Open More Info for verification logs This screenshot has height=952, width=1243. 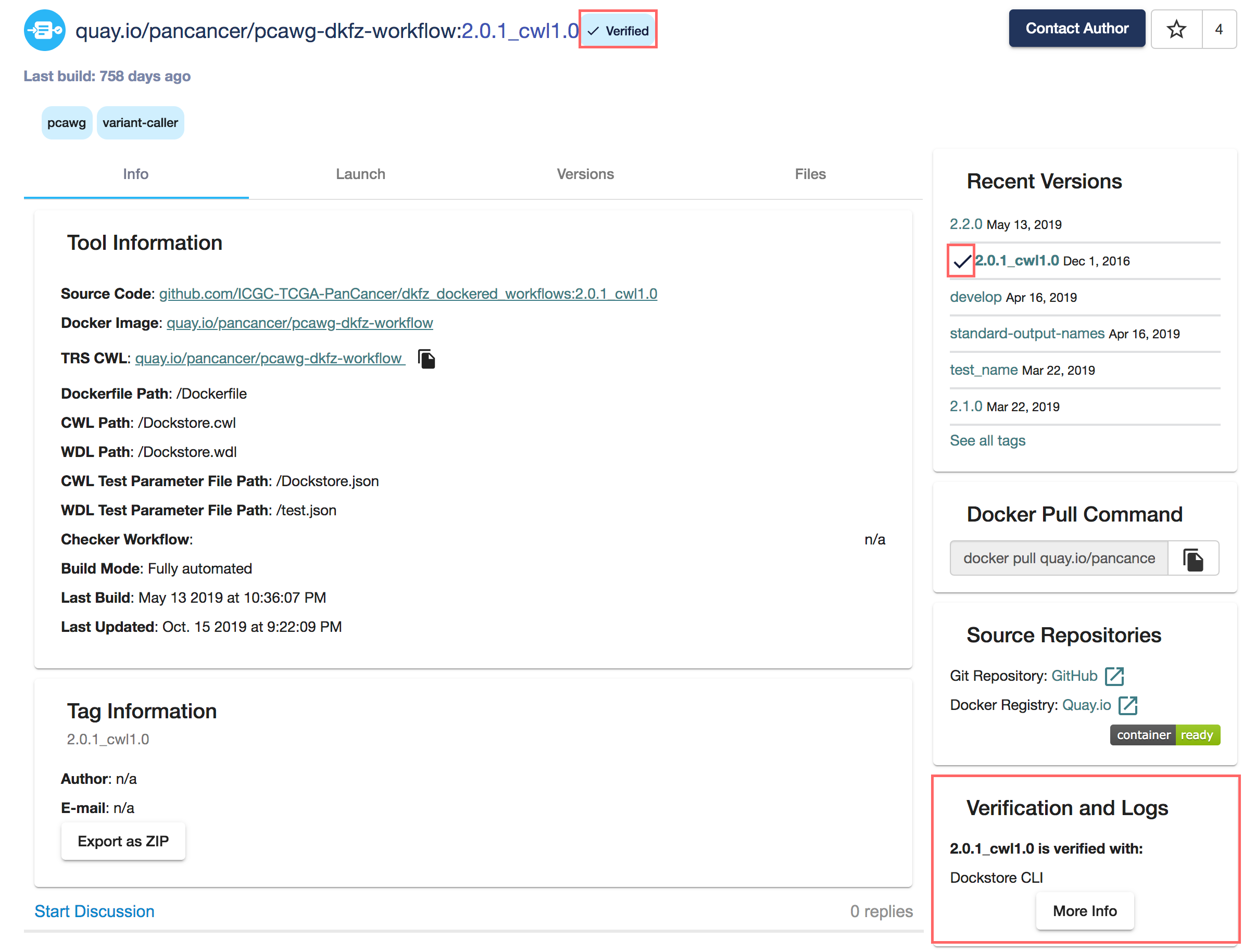[1084, 911]
